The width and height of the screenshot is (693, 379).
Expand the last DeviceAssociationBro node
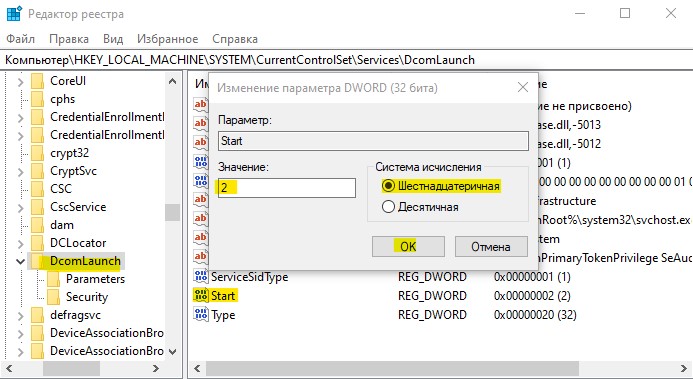(x=20, y=352)
